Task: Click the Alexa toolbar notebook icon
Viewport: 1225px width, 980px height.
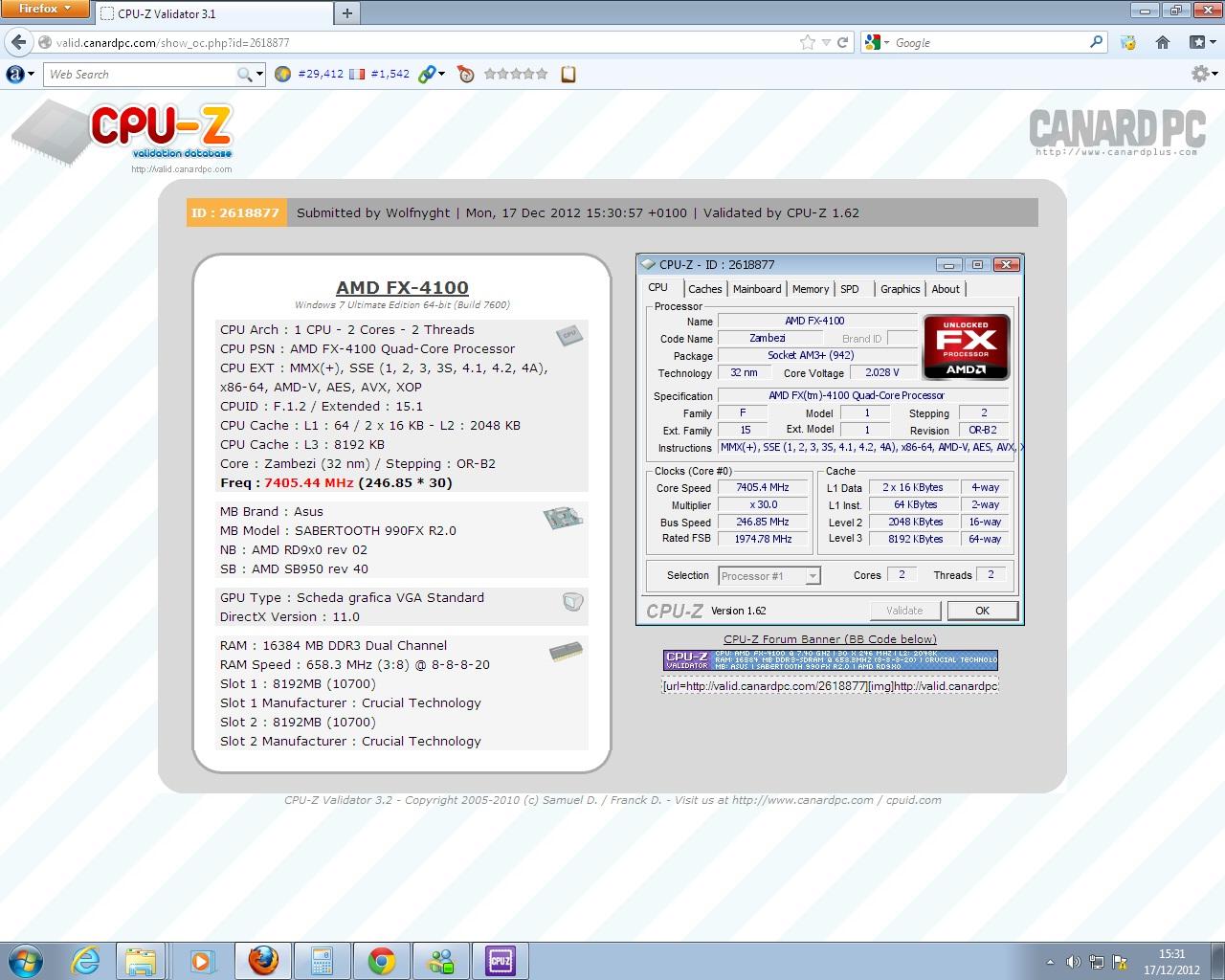Action: click(568, 74)
